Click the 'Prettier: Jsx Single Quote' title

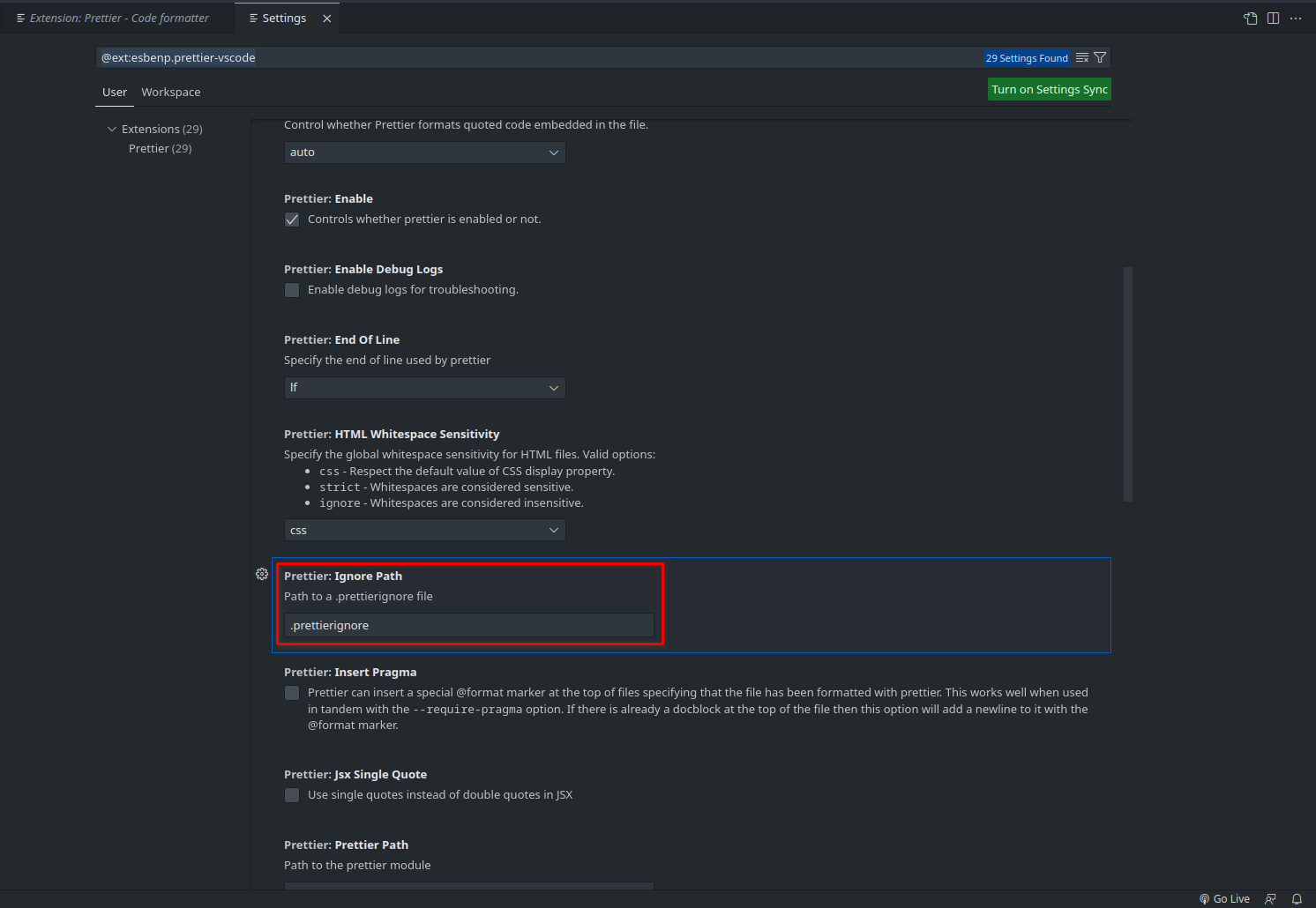tap(355, 774)
